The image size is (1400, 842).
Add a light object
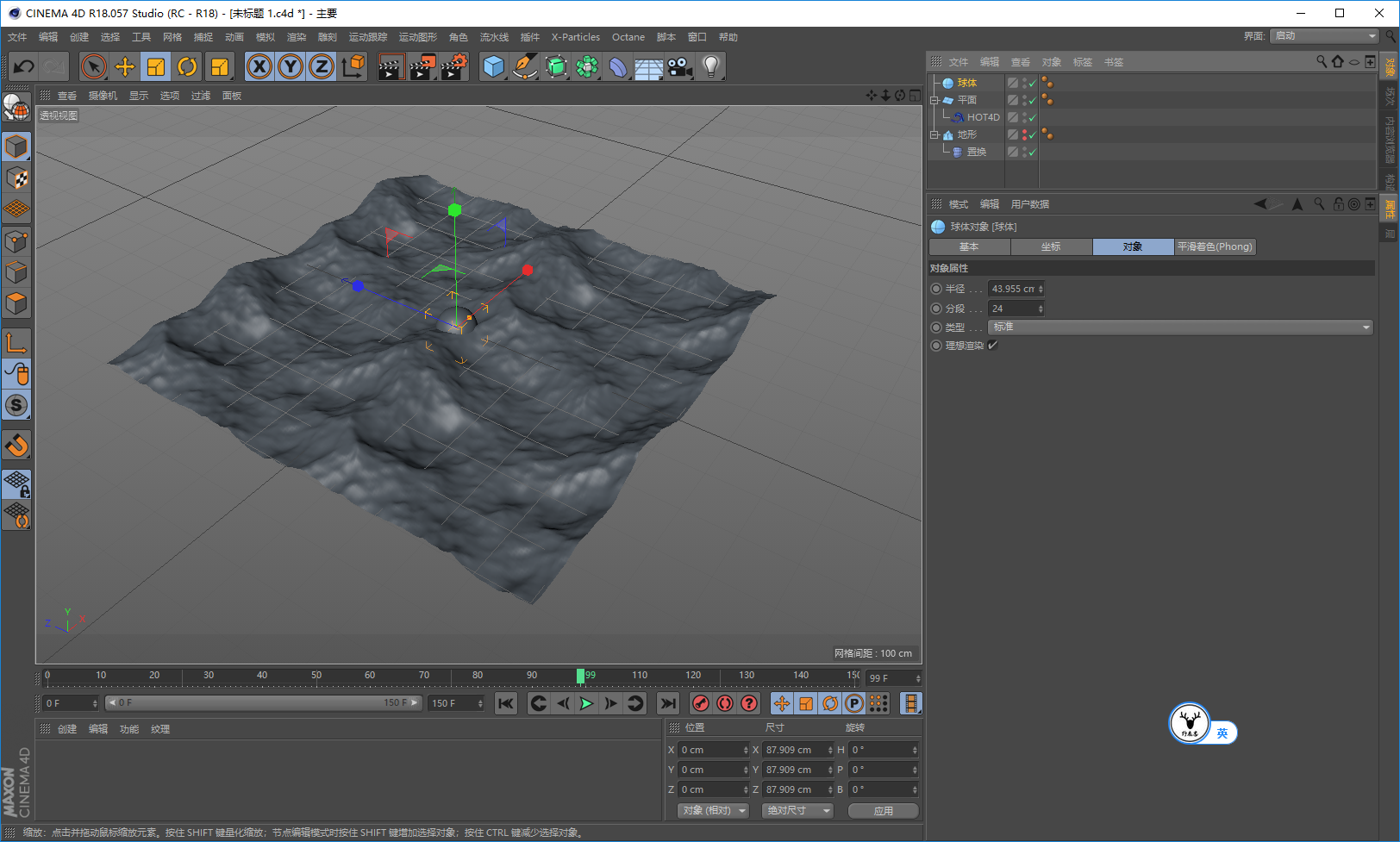[x=710, y=66]
